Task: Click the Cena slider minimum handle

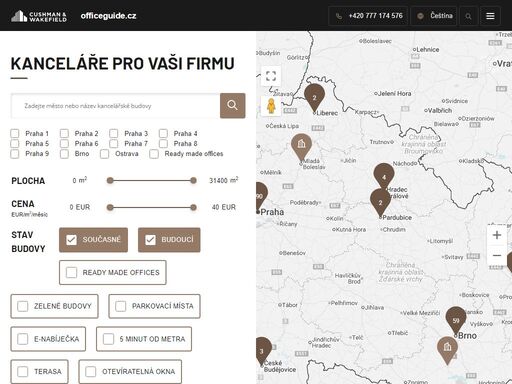Action: (110, 207)
